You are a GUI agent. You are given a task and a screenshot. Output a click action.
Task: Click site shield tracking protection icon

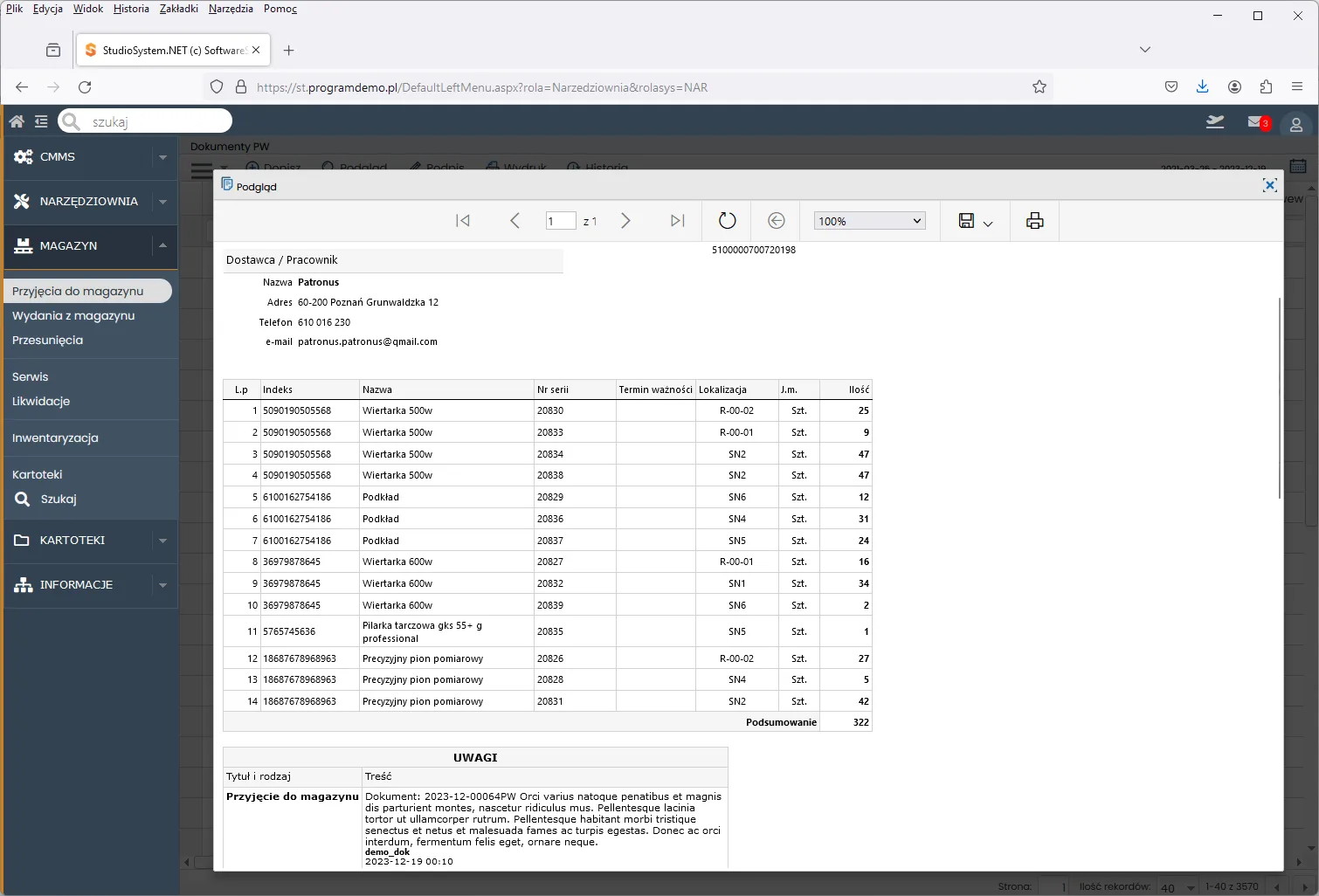click(x=217, y=86)
